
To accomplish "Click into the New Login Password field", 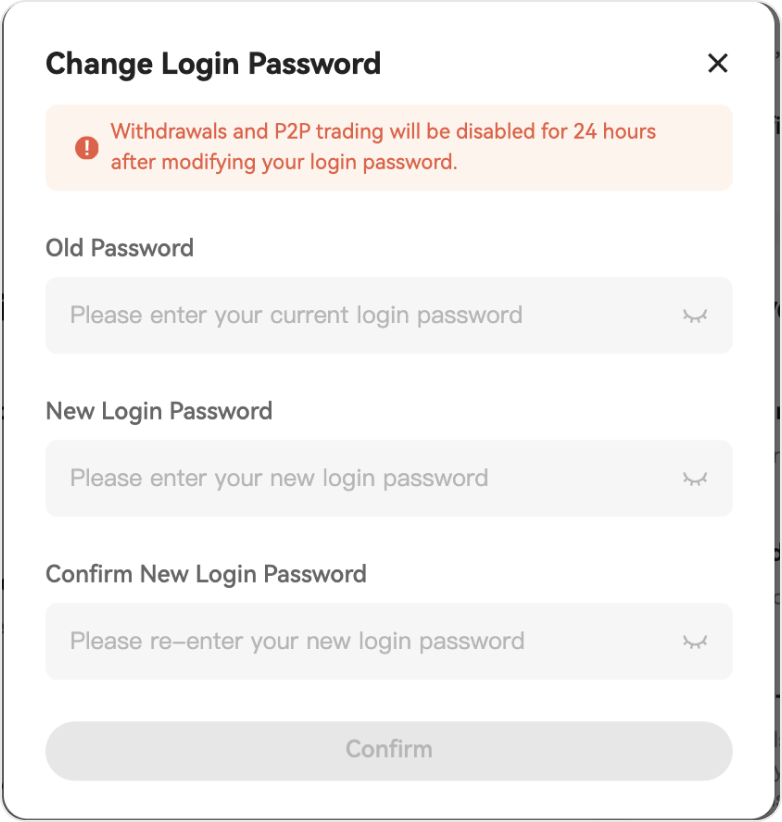I will [360, 479].
